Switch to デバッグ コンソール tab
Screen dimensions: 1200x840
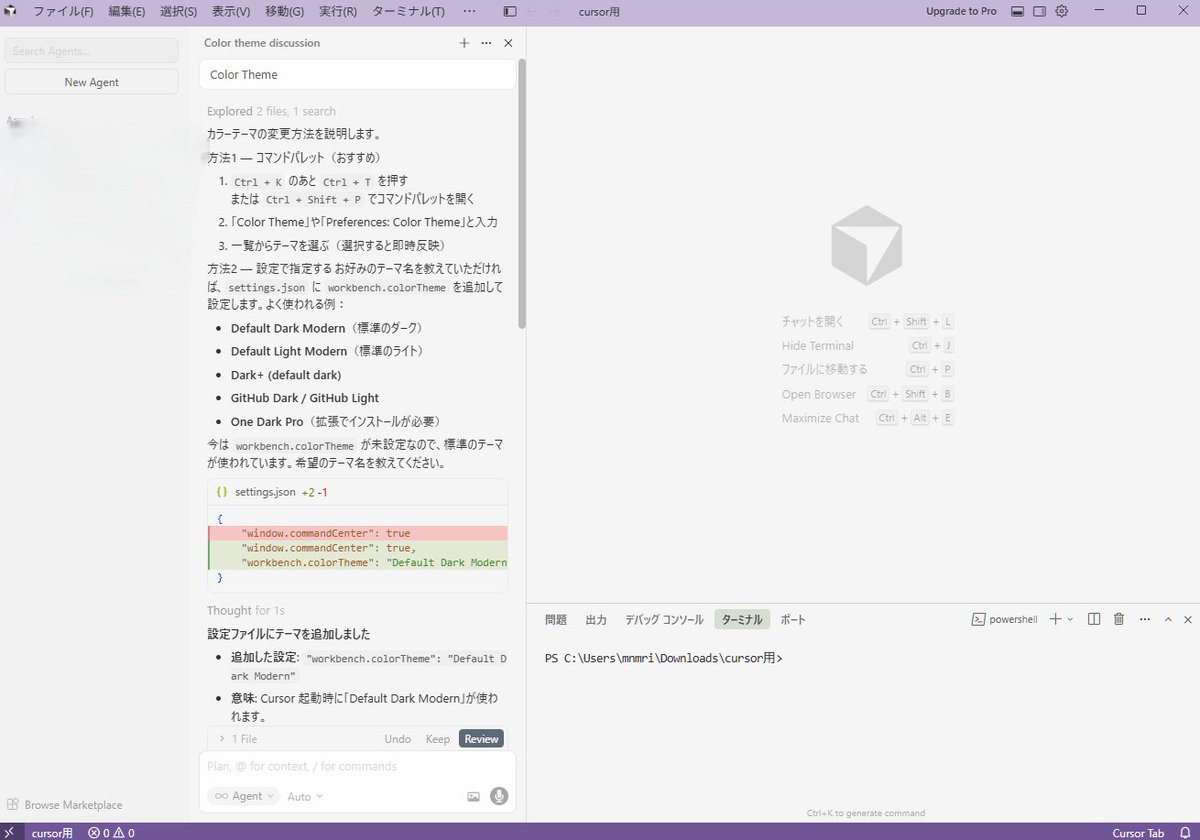(x=664, y=620)
